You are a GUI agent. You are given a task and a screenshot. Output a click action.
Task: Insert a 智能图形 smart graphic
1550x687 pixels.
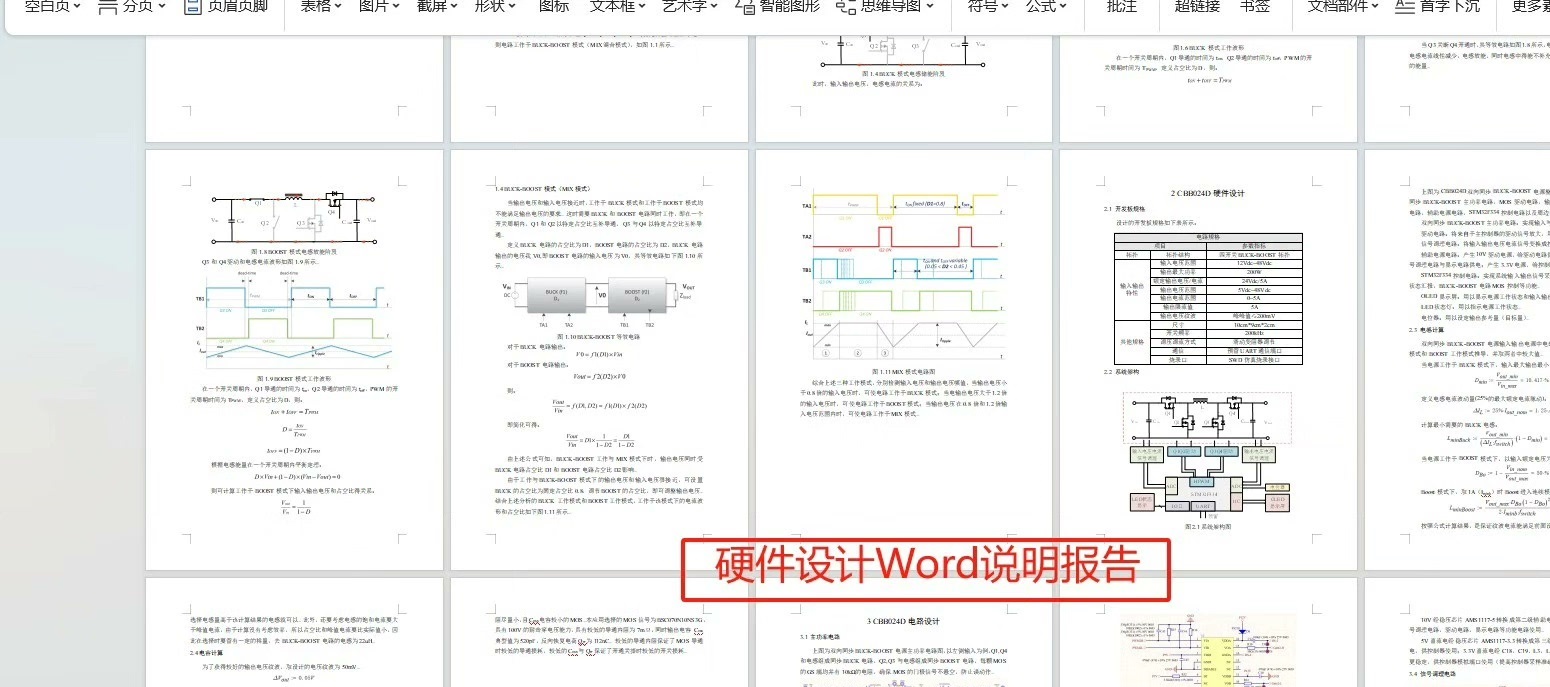(x=777, y=6)
